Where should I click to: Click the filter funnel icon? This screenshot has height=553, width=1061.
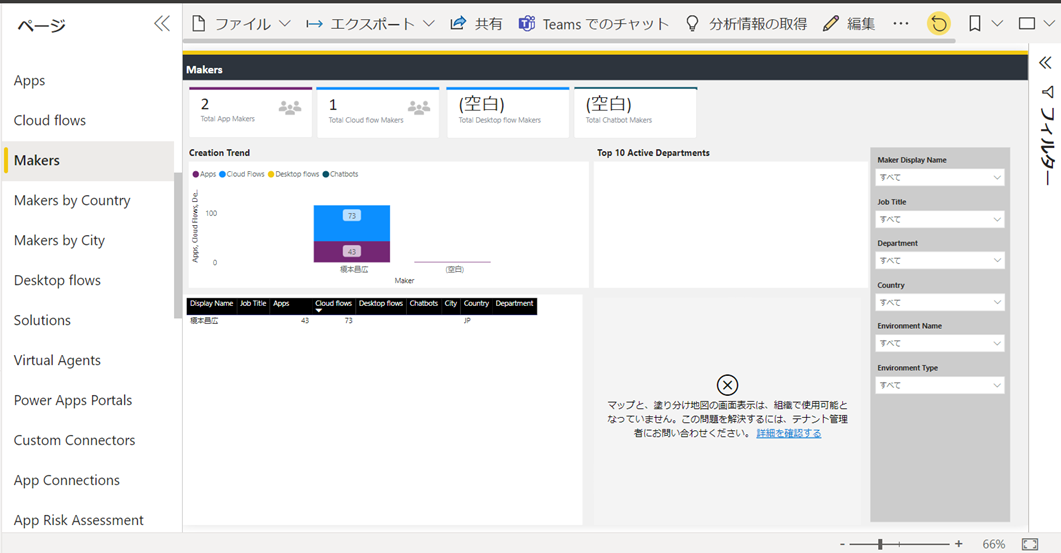click(1047, 91)
